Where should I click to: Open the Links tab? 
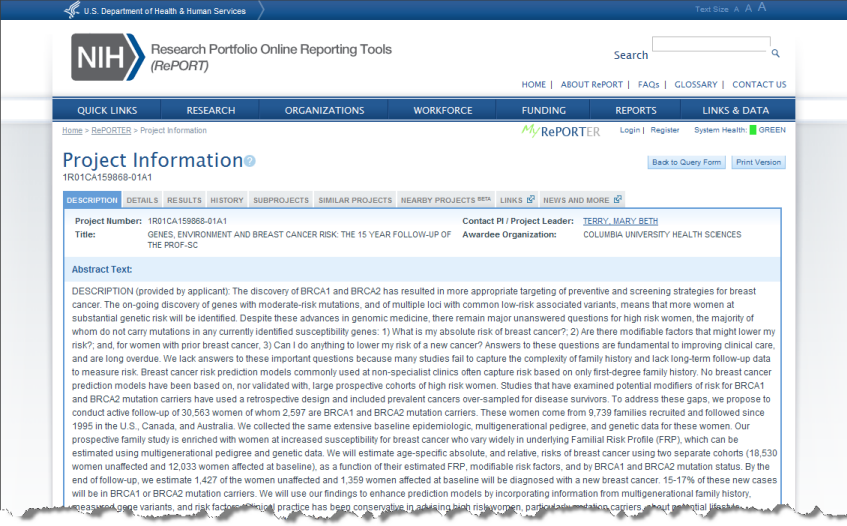point(517,200)
